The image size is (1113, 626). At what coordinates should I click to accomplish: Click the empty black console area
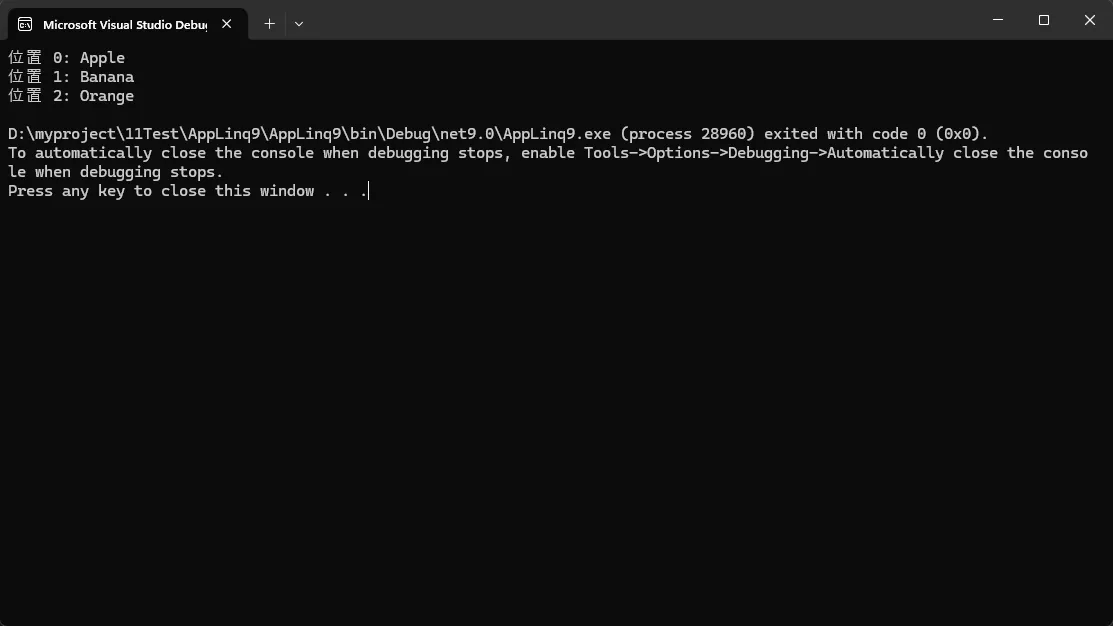[556, 420]
